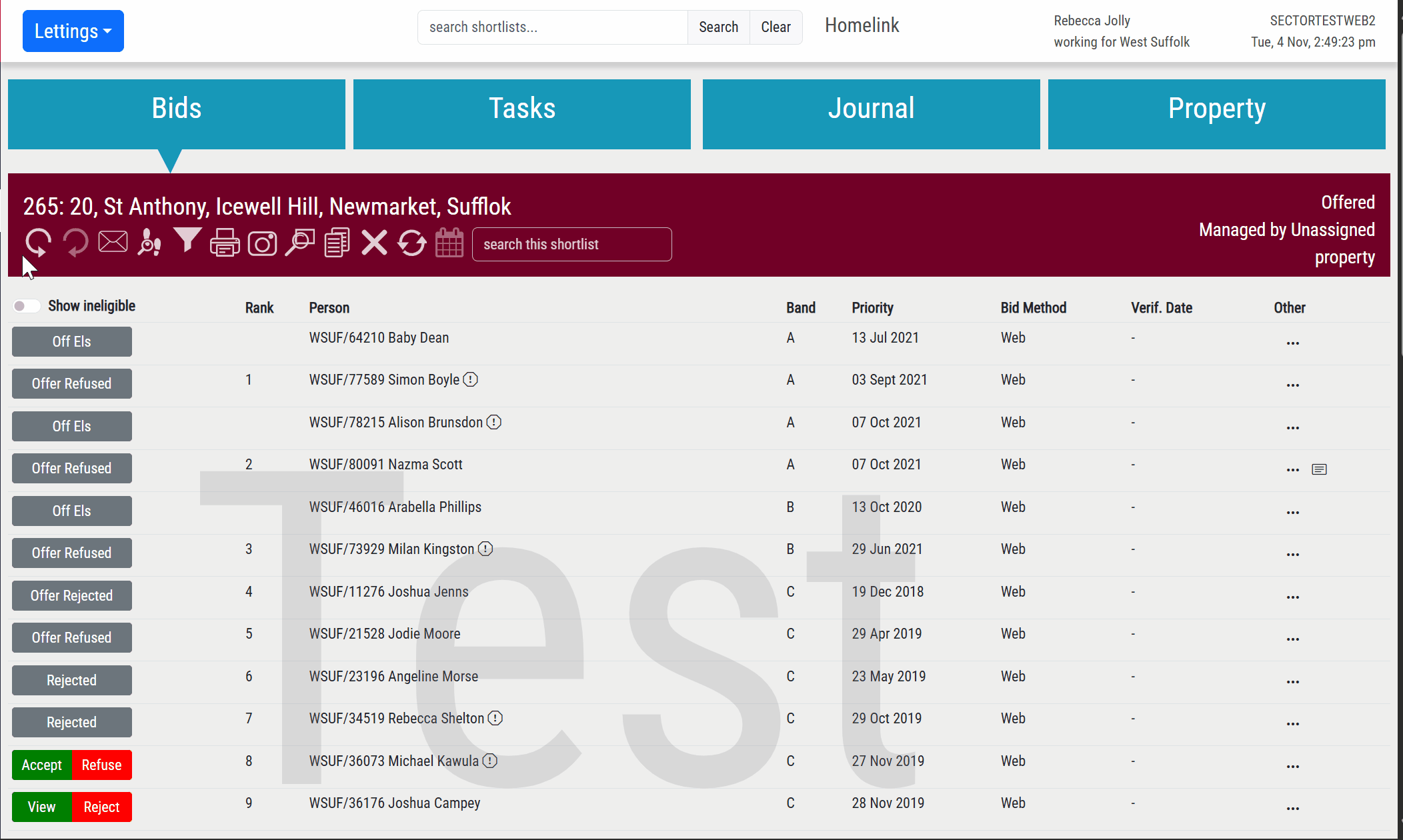Open the Lettings dropdown menu

tap(73, 31)
